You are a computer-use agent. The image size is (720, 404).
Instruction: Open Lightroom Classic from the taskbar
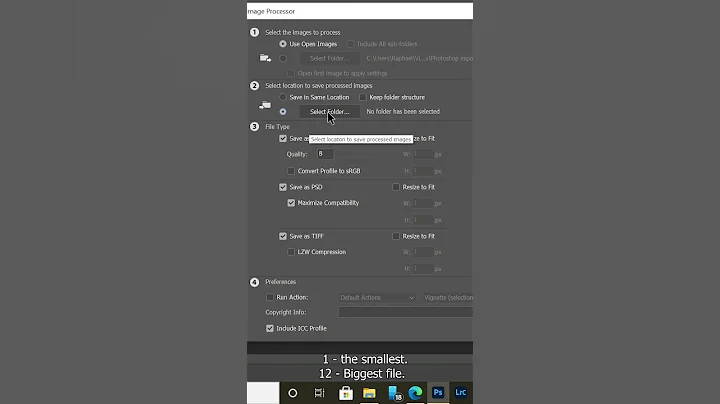pos(461,393)
